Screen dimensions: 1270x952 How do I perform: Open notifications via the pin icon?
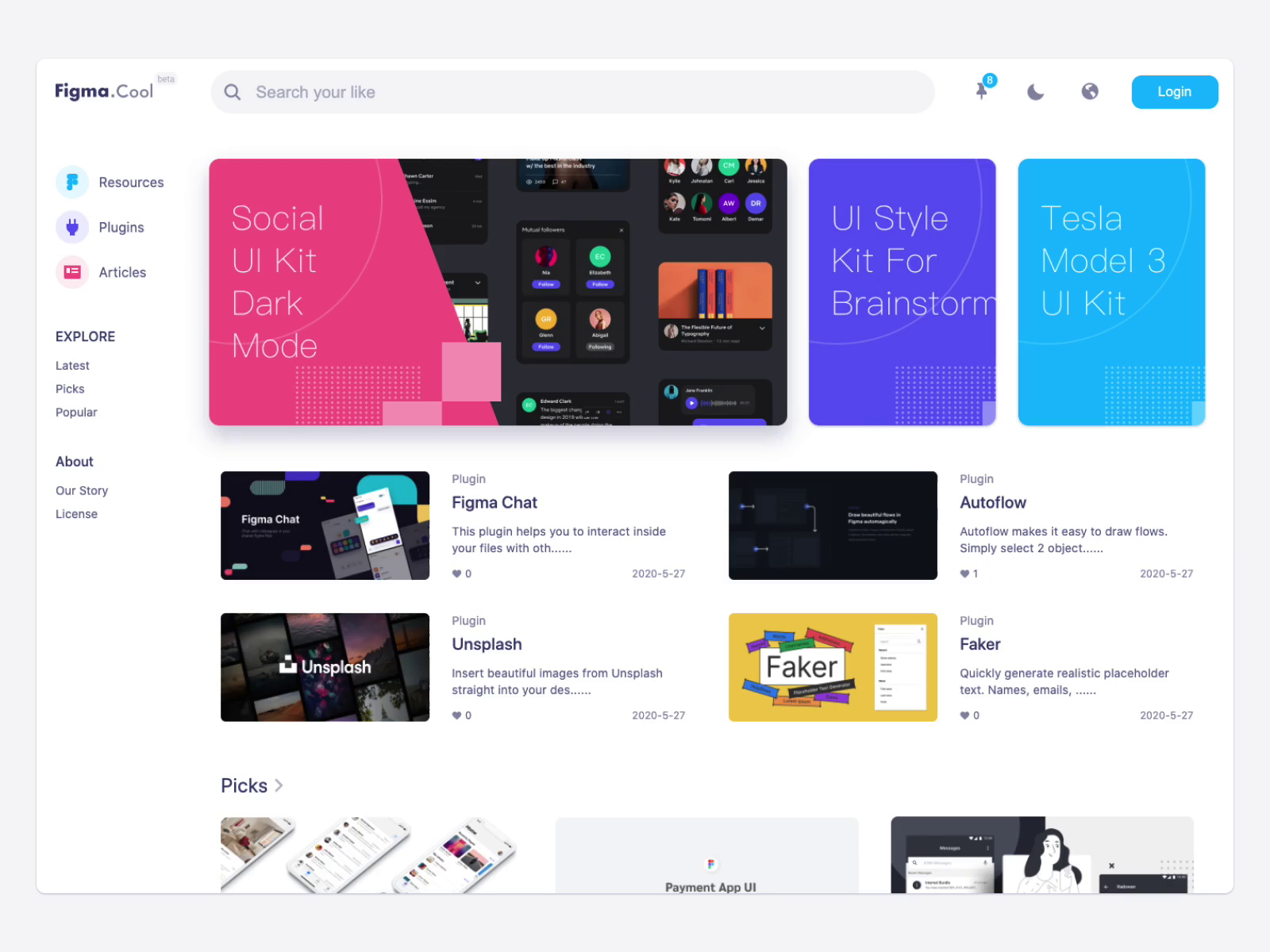(x=982, y=92)
